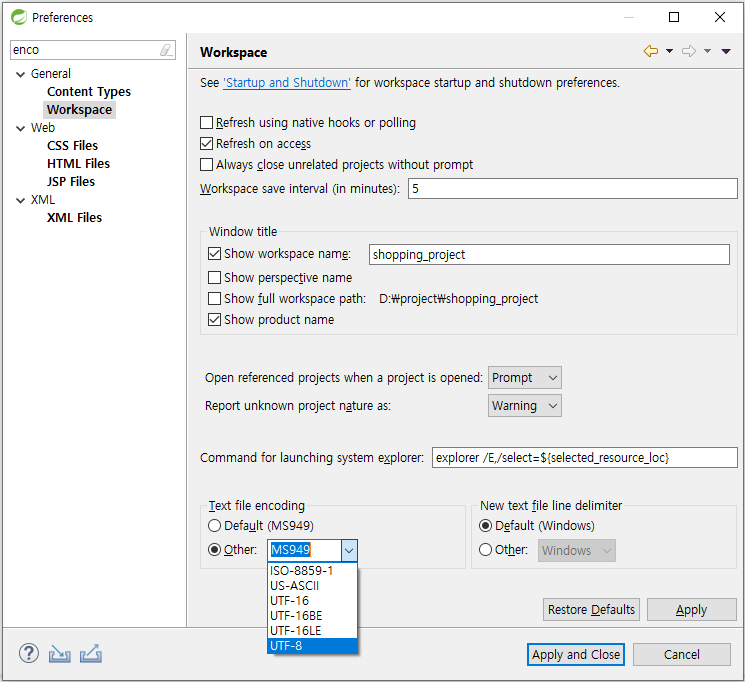Open the preferences view menu triangle
The width and height of the screenshot is (745, 682).
[726, 51]
